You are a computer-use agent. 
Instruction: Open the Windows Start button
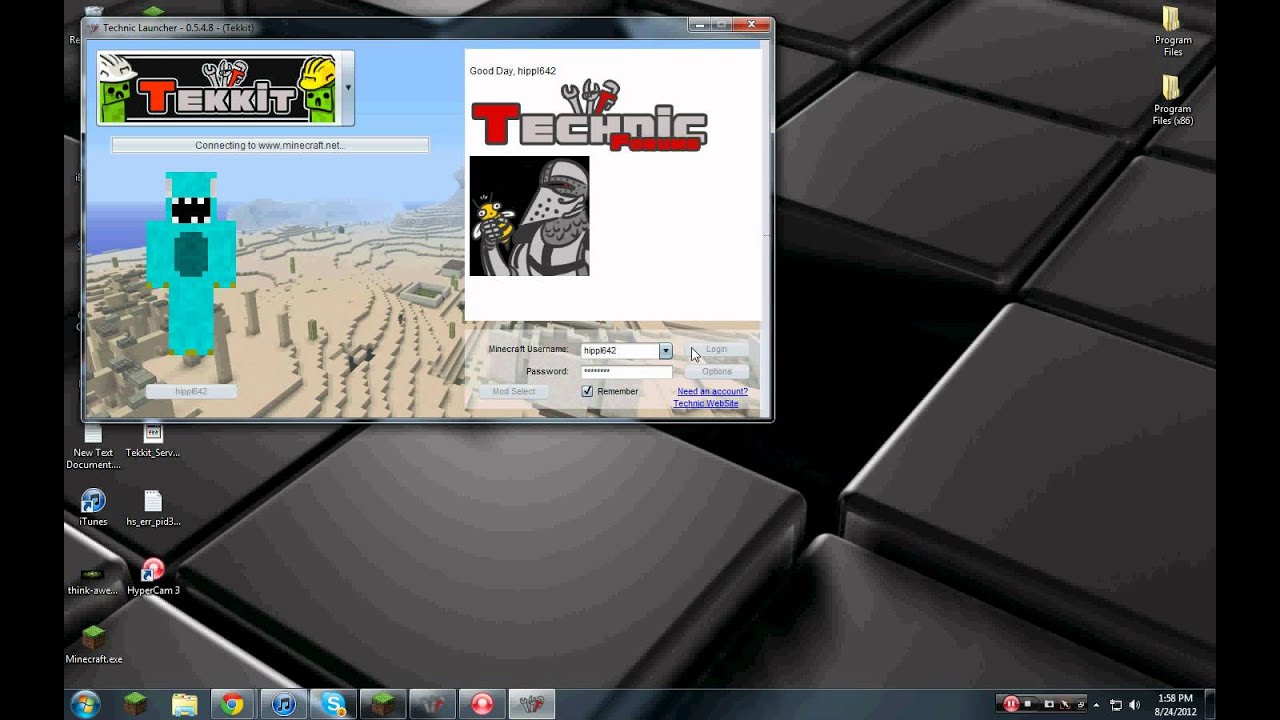[x=85, y=704]
